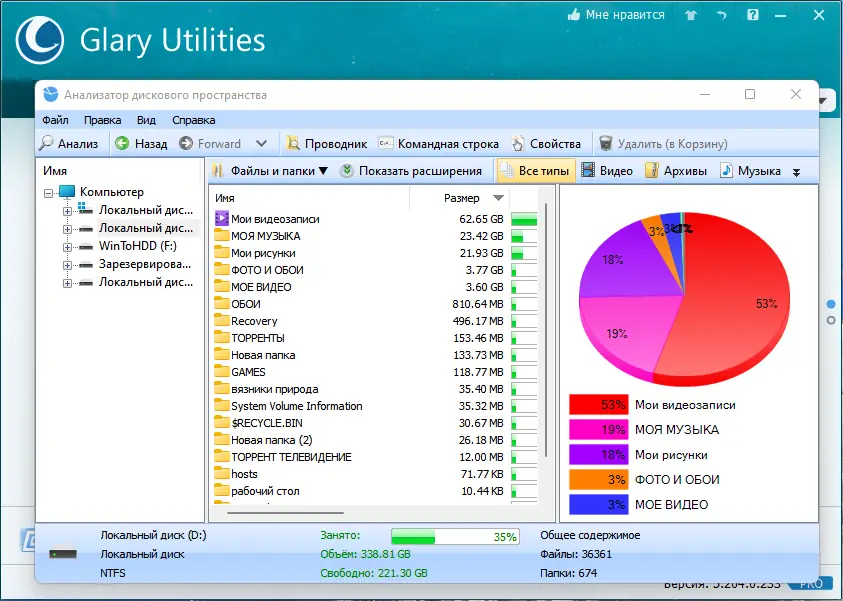
Task: Collapse the Компьютер tree node
Action: tap(48, 193)
